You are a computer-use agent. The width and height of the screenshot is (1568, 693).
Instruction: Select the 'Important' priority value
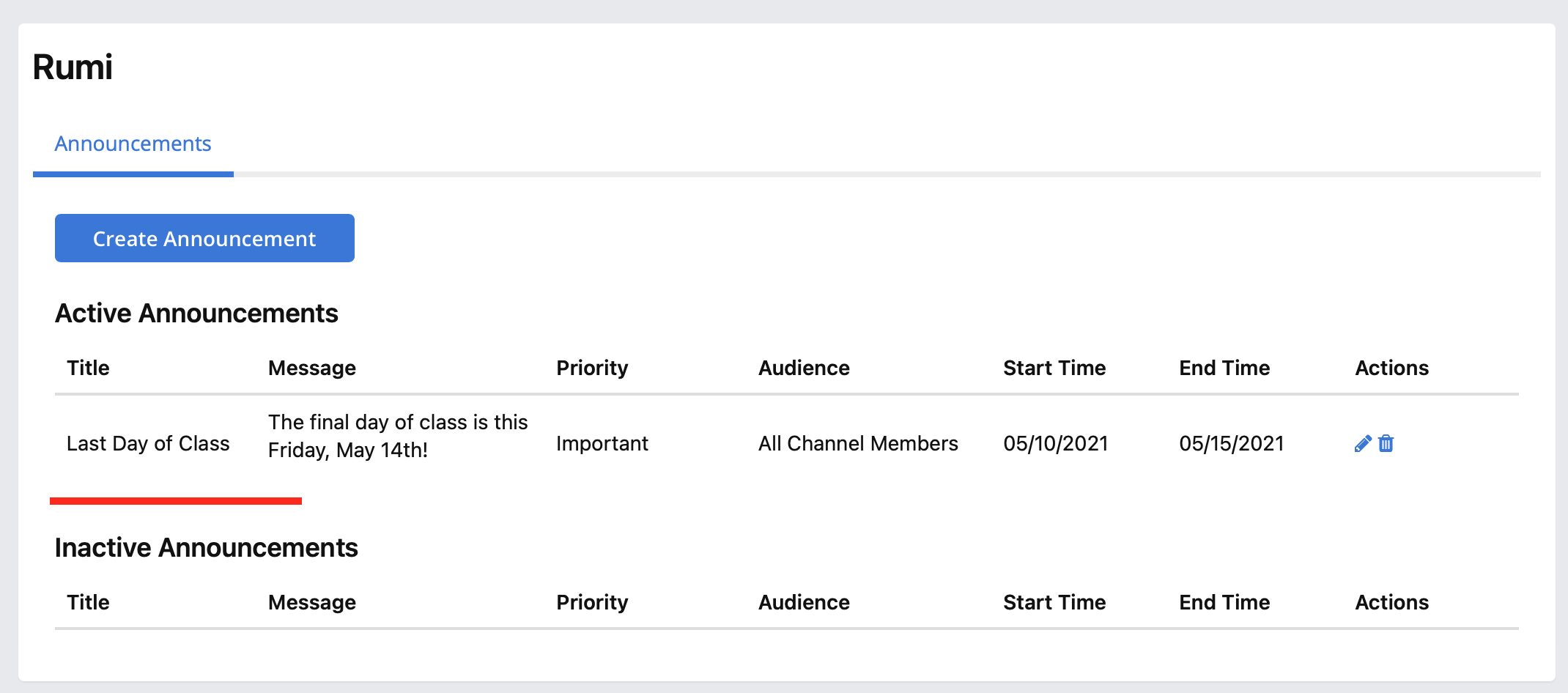[602, 443]
